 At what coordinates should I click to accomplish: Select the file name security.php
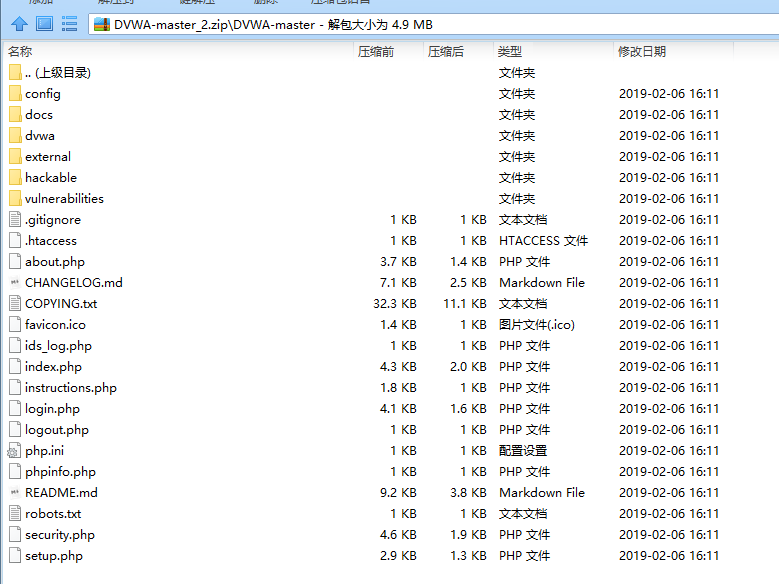(60, 535)
